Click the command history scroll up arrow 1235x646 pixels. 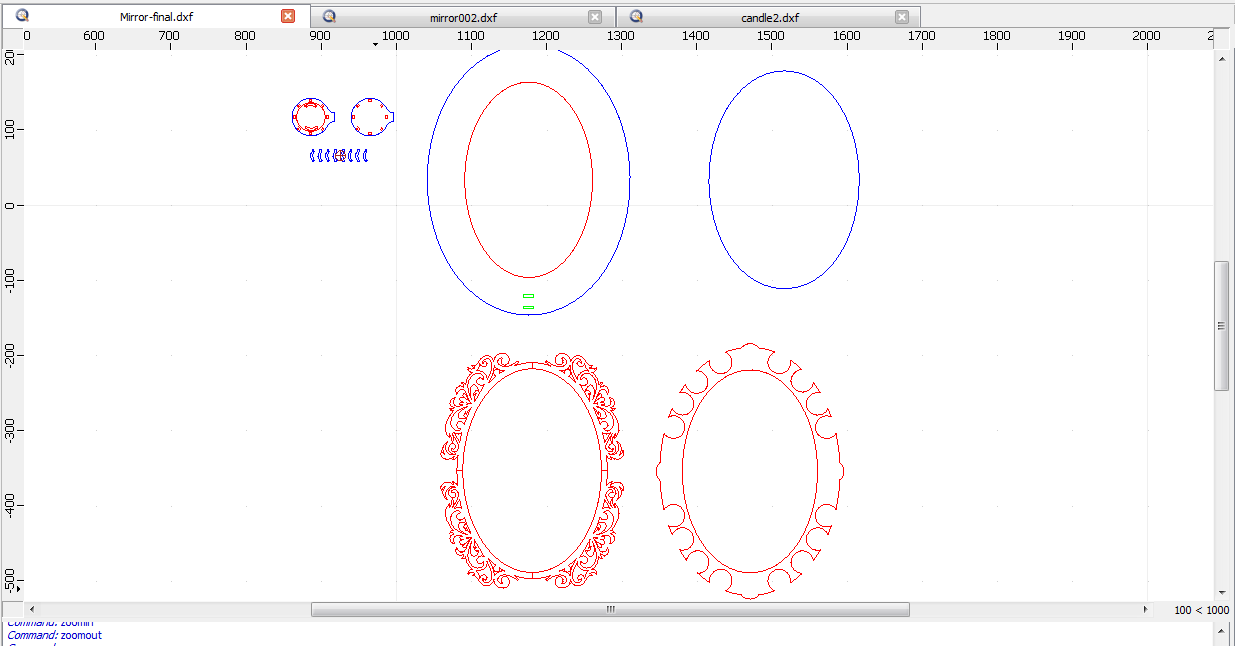point(1222,632)
